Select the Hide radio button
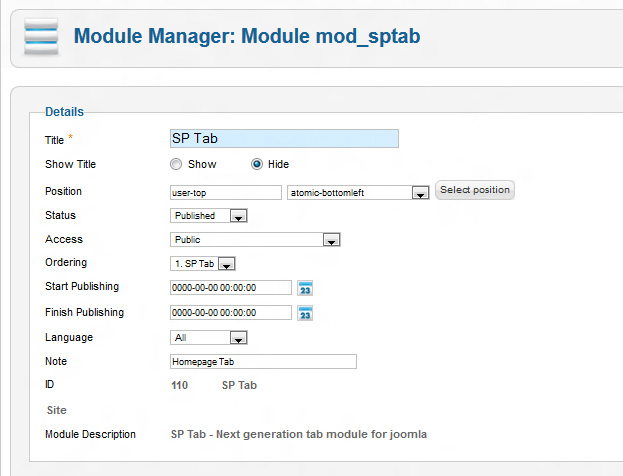Image resolution: width=623 pixels, height=476 pixels. (257, 164)
